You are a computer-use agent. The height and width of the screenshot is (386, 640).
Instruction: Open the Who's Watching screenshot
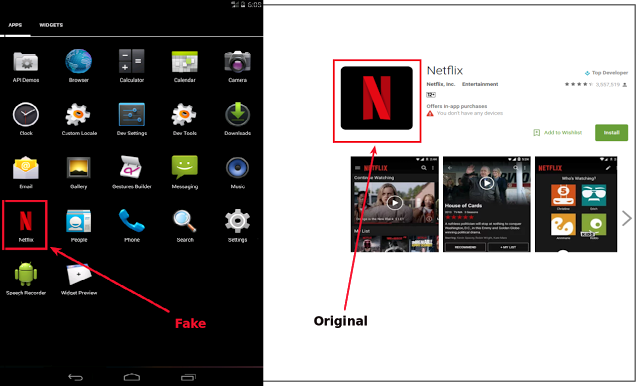click(576, 204)
